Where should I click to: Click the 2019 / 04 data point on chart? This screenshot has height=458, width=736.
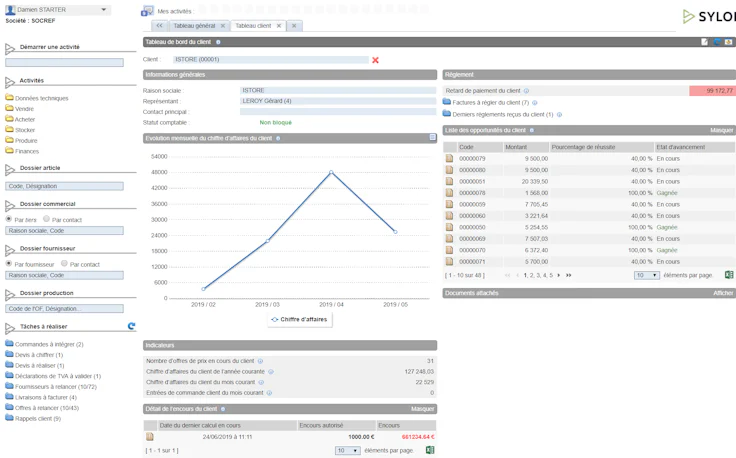click(331, 172)
